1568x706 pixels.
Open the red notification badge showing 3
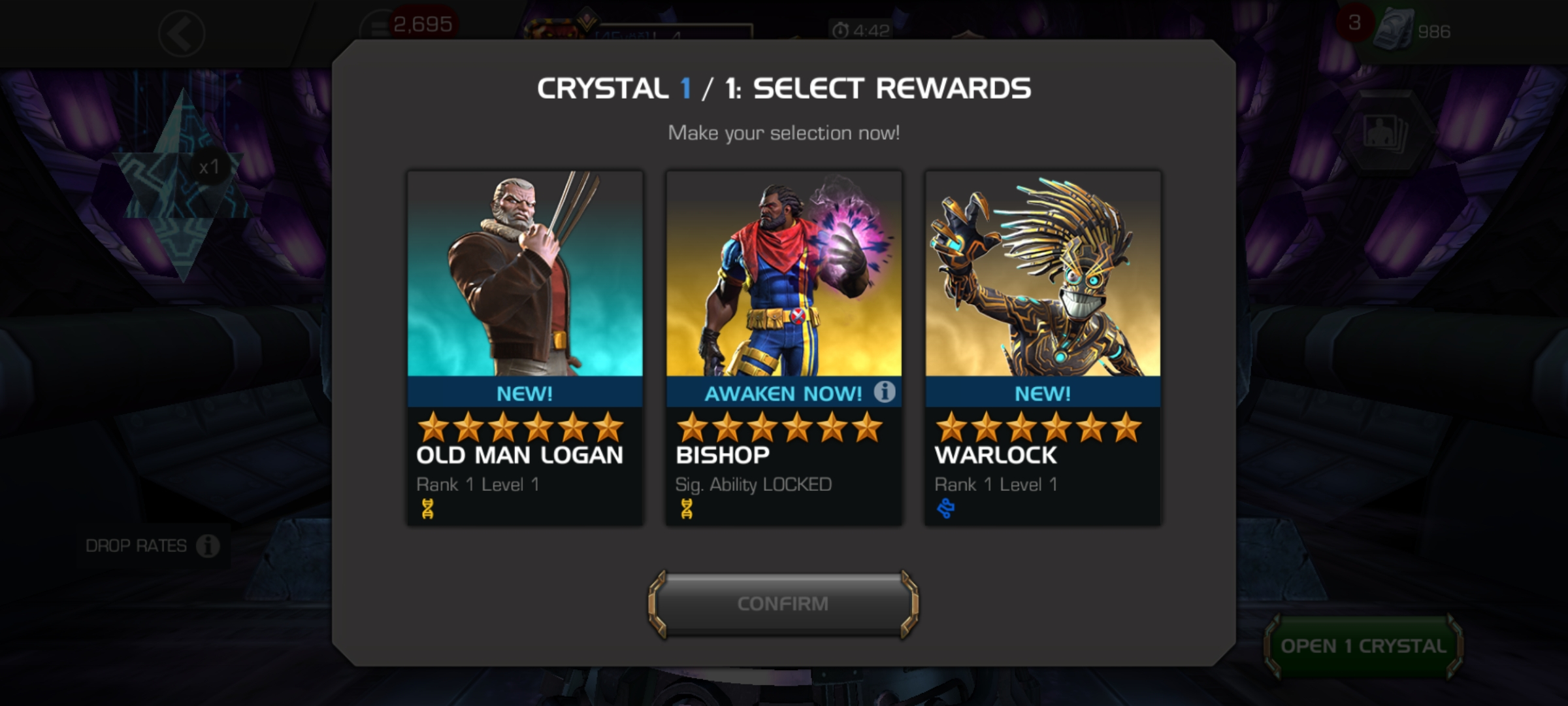click(1354, 23)
